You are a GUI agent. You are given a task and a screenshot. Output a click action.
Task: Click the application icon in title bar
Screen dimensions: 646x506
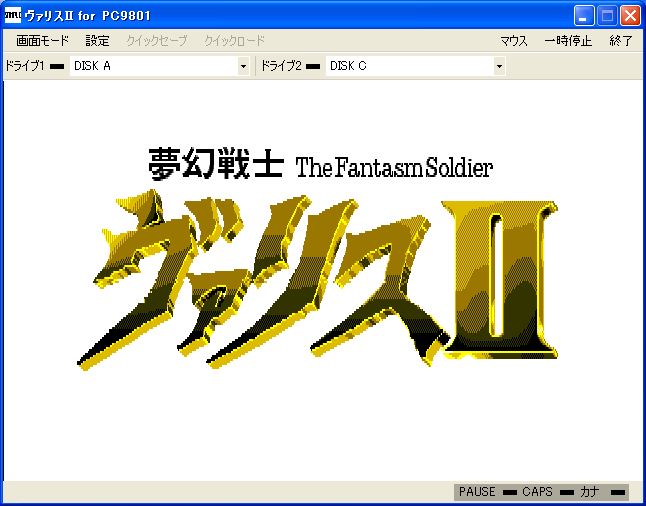tap(12, 15)
